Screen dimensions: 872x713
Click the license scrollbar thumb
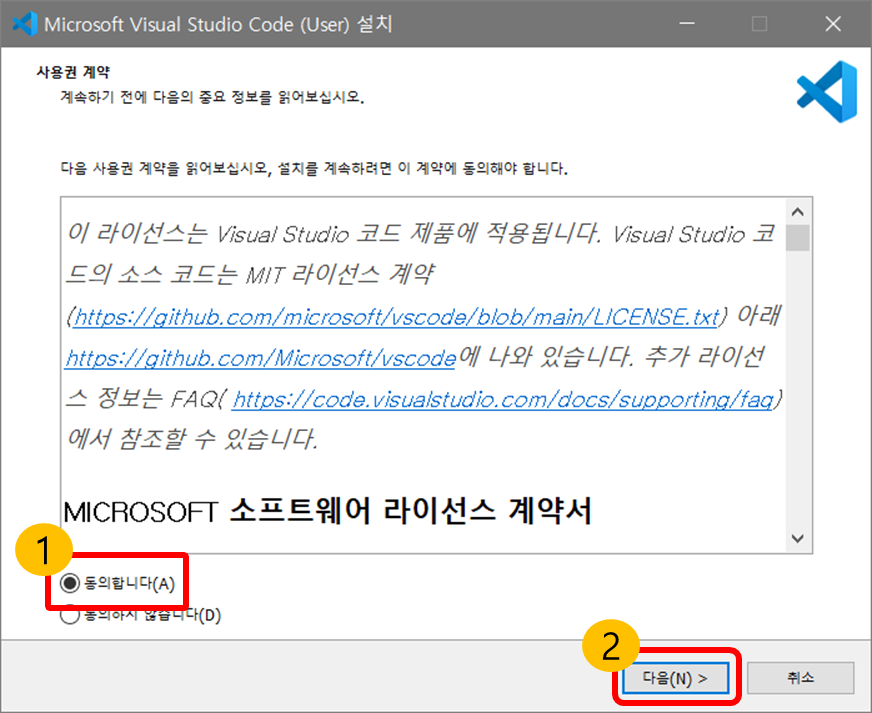(x=797, y=237)
